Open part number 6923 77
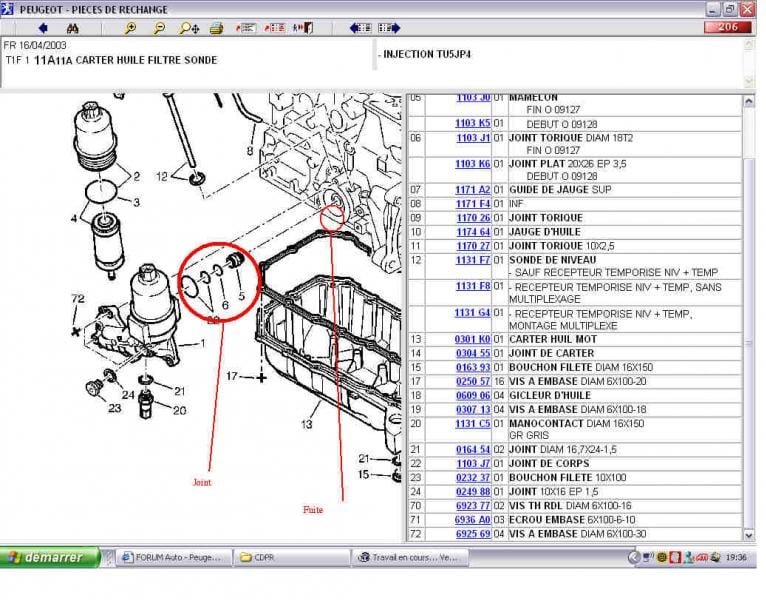 click(473, 506)
